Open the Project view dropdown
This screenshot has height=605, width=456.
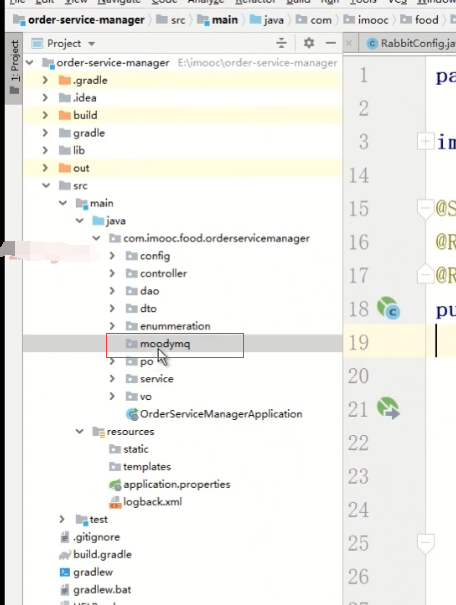[x=91, y=44]
